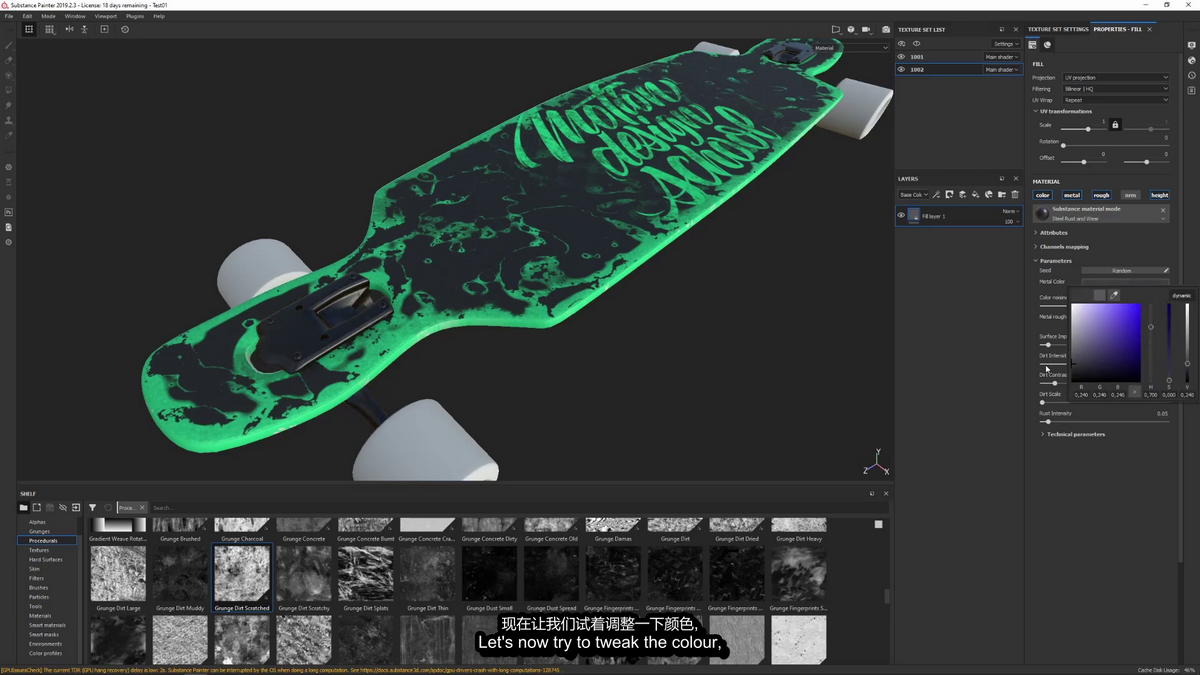The height and width of the screenshot is (675, 1200).
Task: Edit the Seed Random value with pencil icon
Action: coord(1166,270)
